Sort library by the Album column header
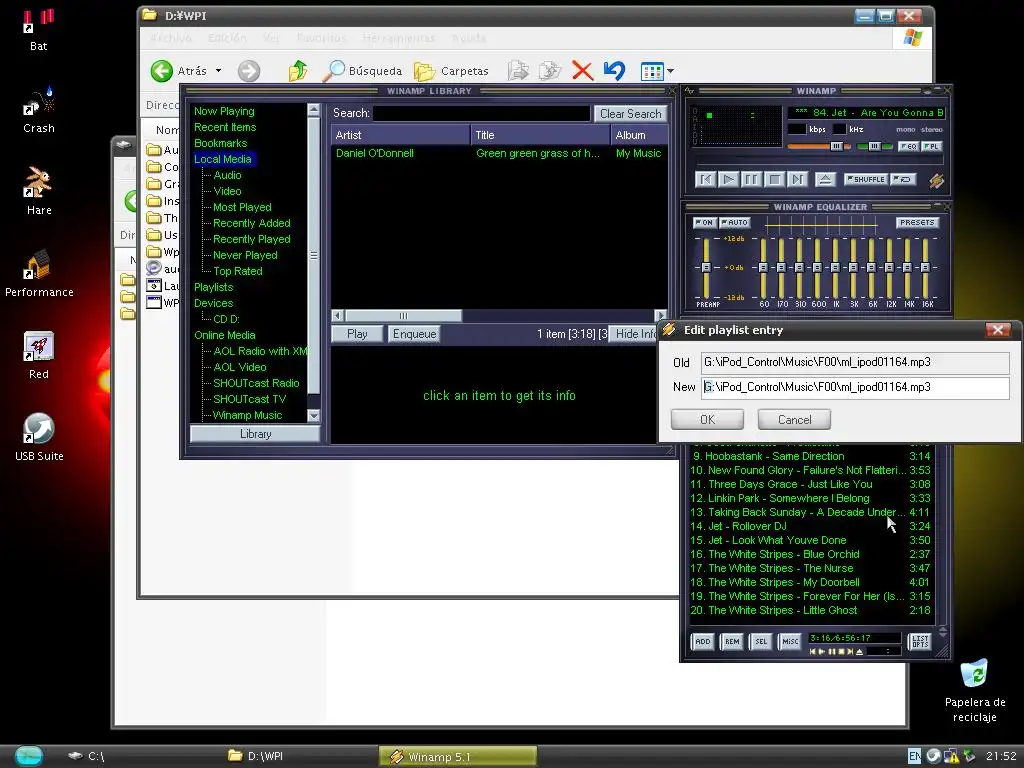Screen dimensions: 1024x768 pos(639,135)
